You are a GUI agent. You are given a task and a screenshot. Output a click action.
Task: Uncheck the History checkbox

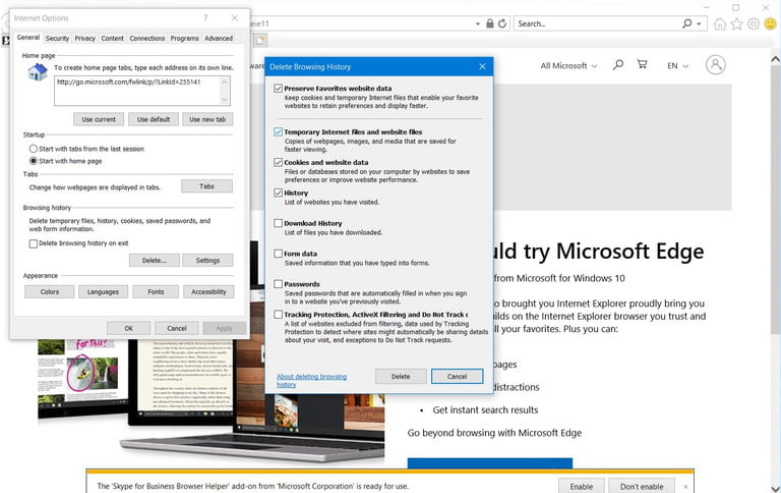278,193
